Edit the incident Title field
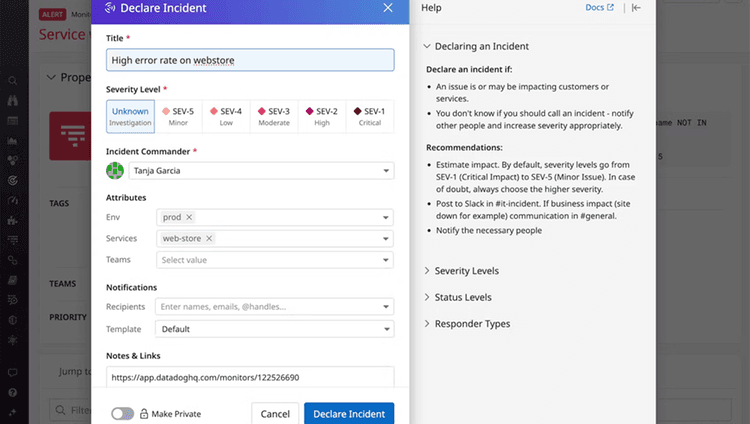This screenshot has width=750, height=424. point(250,60)
